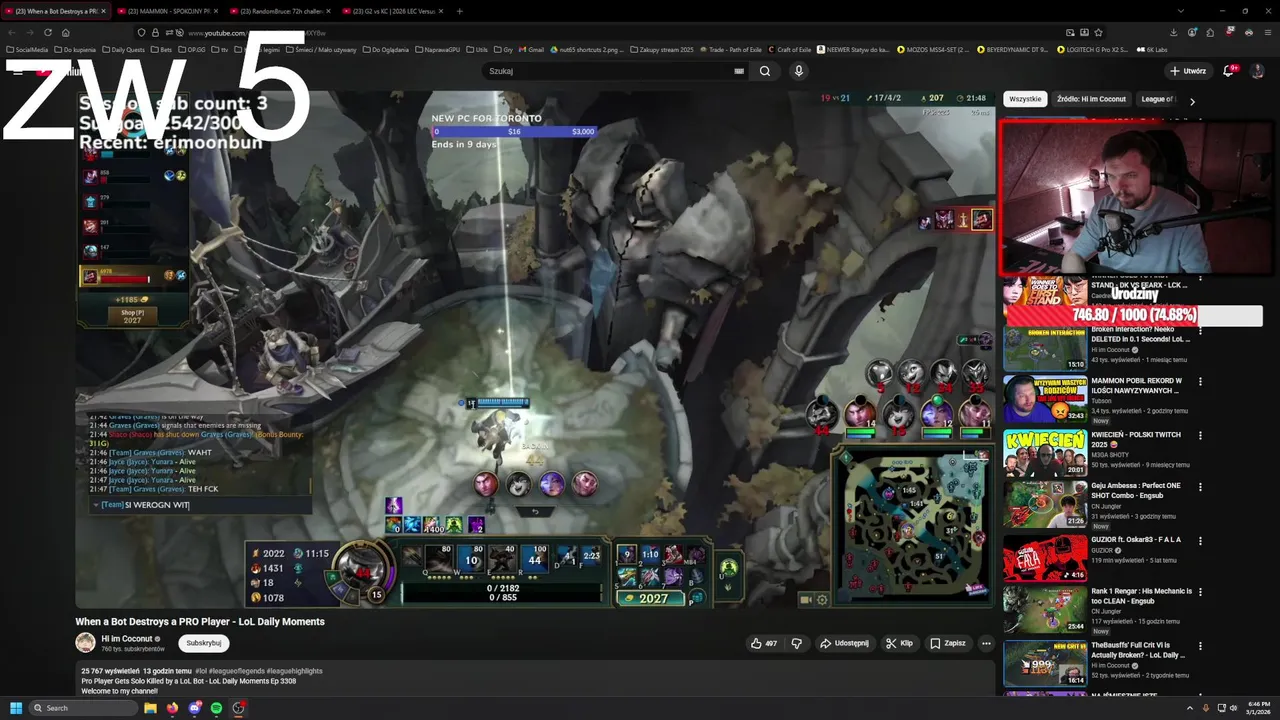Open MAMMON POBIŁ REKORD video thumbnail
Viewport: 1280px width, 720px height.
(1045, 399)
